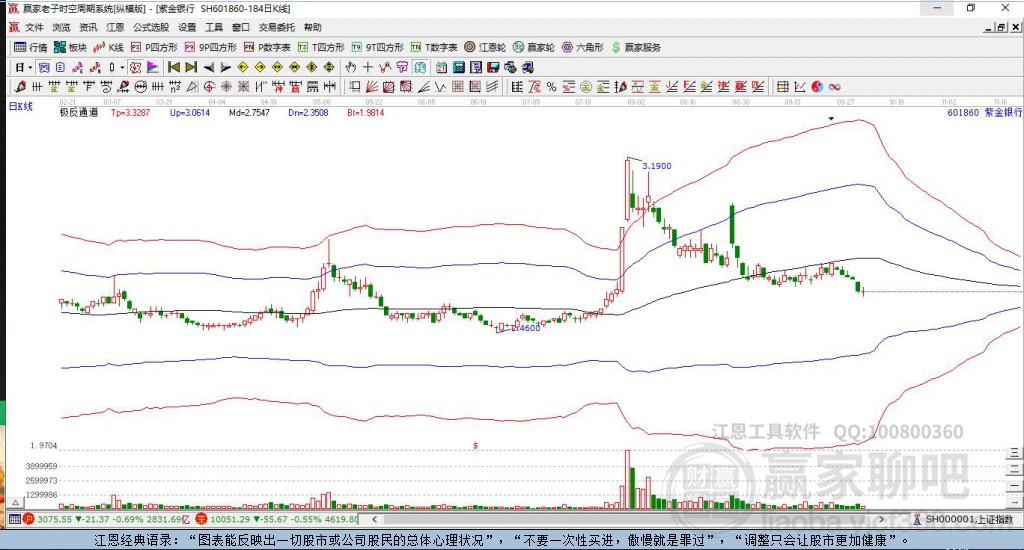Select the red fan lines tool
1024x550 pixels.
(372, 86)
